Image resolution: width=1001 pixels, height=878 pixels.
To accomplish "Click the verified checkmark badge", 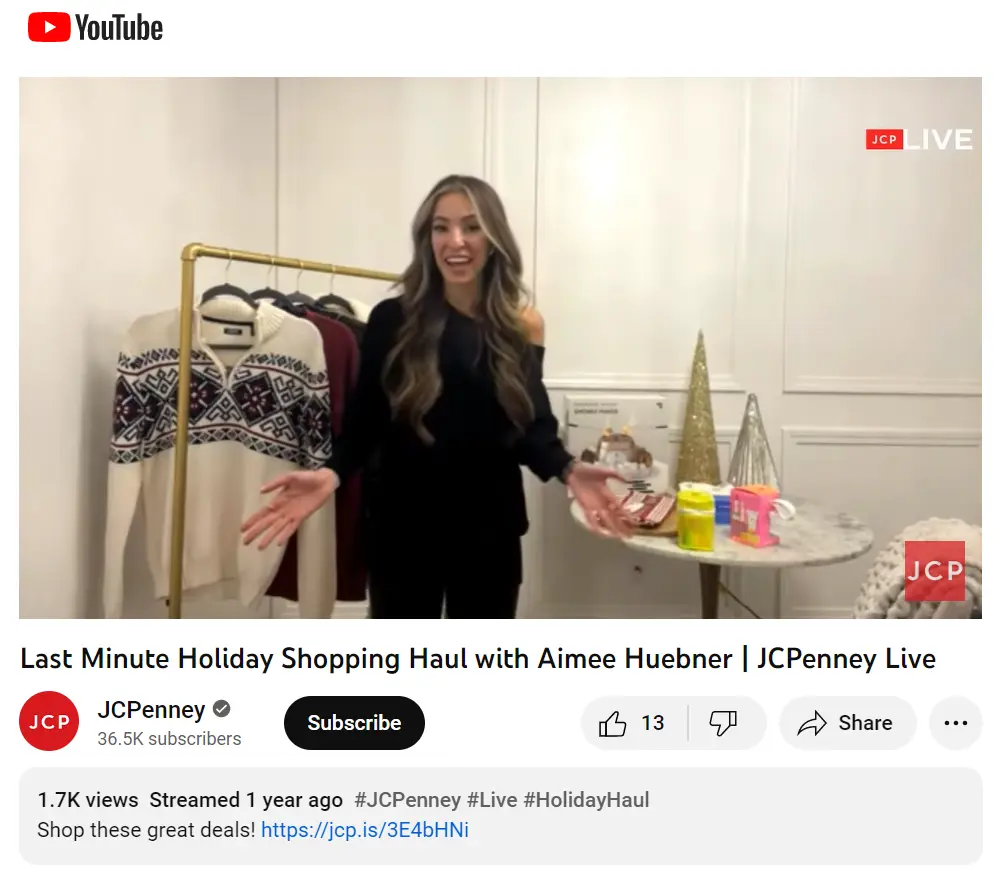I will (x=222, y=709).
